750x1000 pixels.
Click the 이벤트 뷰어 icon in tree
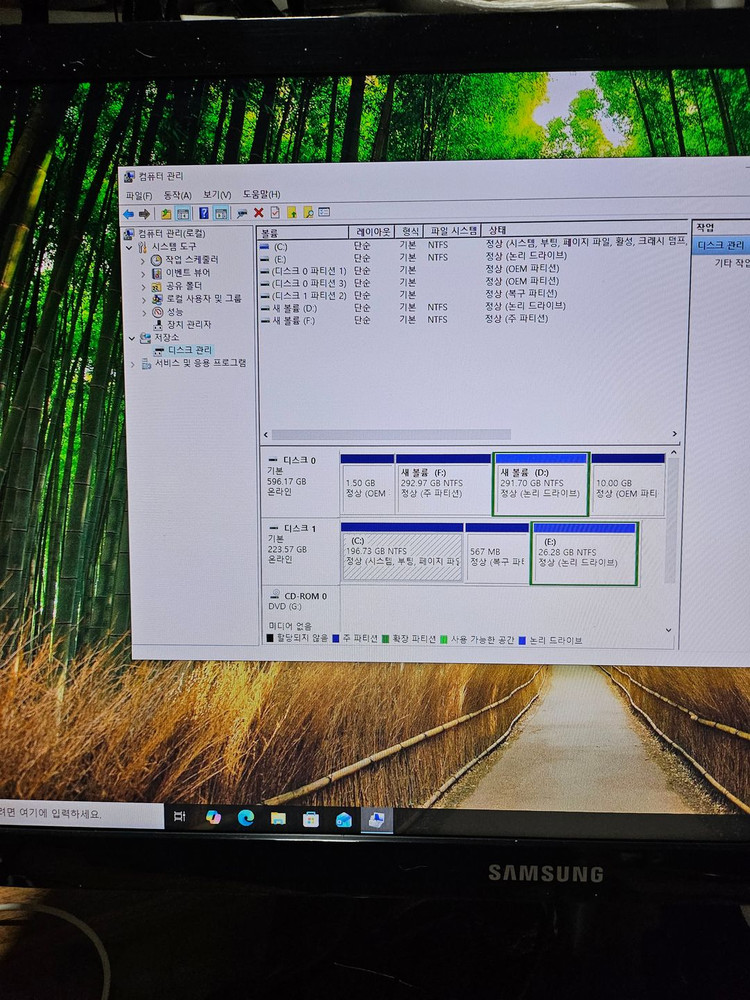(x=157, y=273)
